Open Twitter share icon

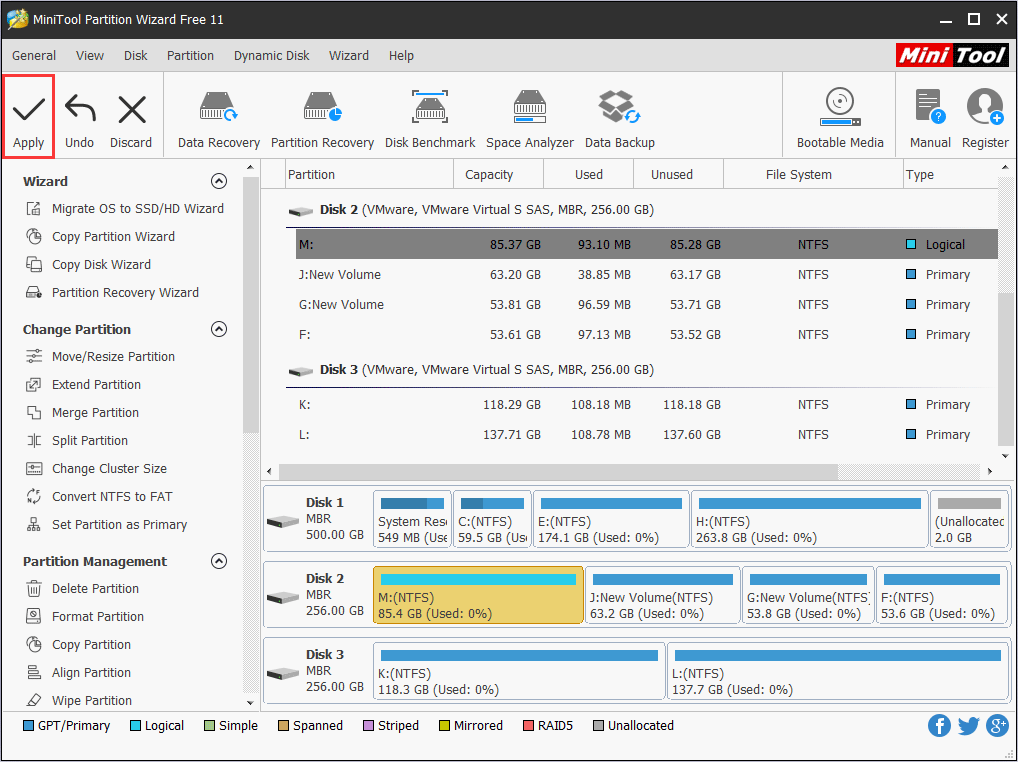[x=968, y=726]
